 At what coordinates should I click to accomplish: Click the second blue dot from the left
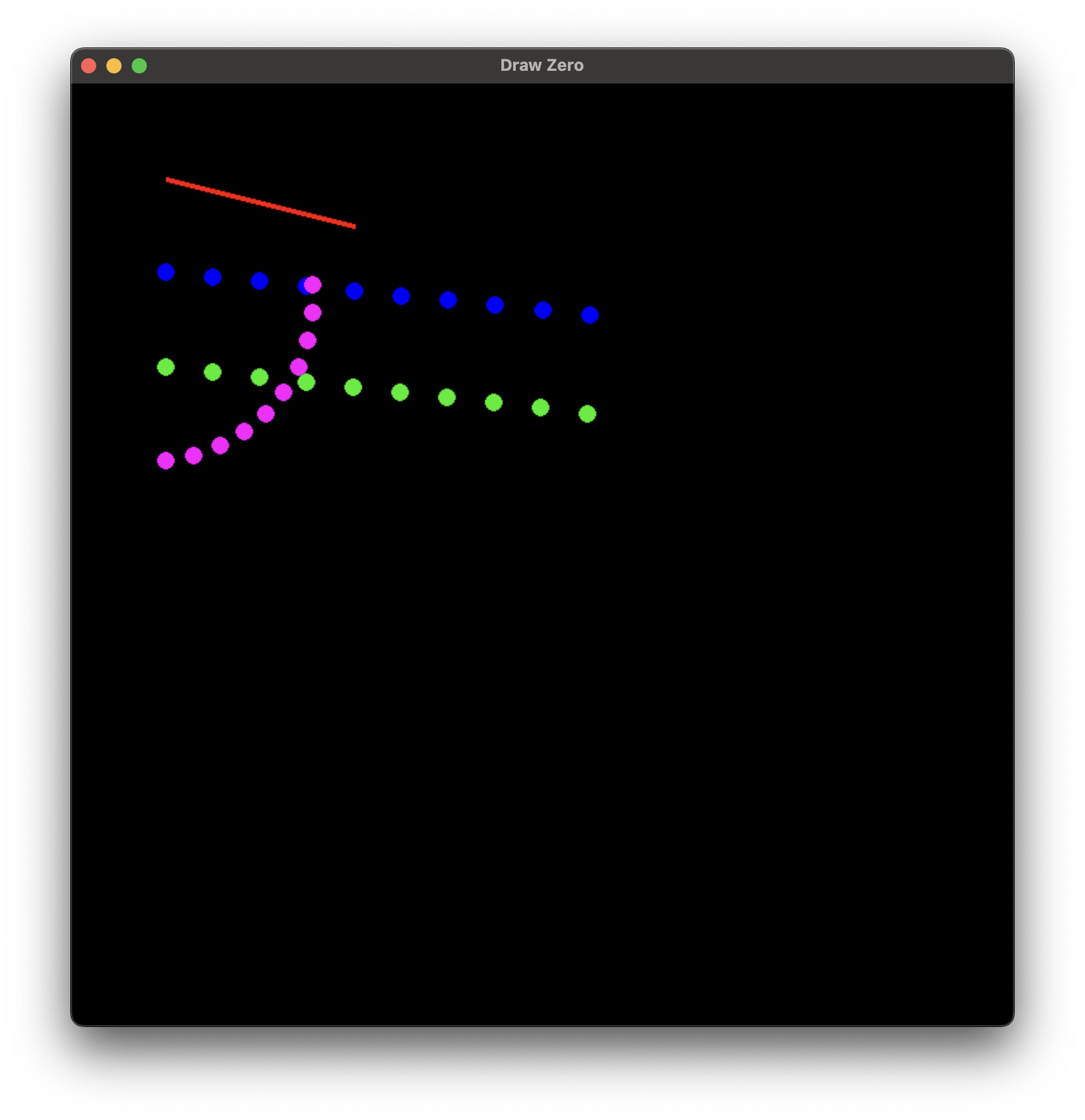tap(213, 277)
